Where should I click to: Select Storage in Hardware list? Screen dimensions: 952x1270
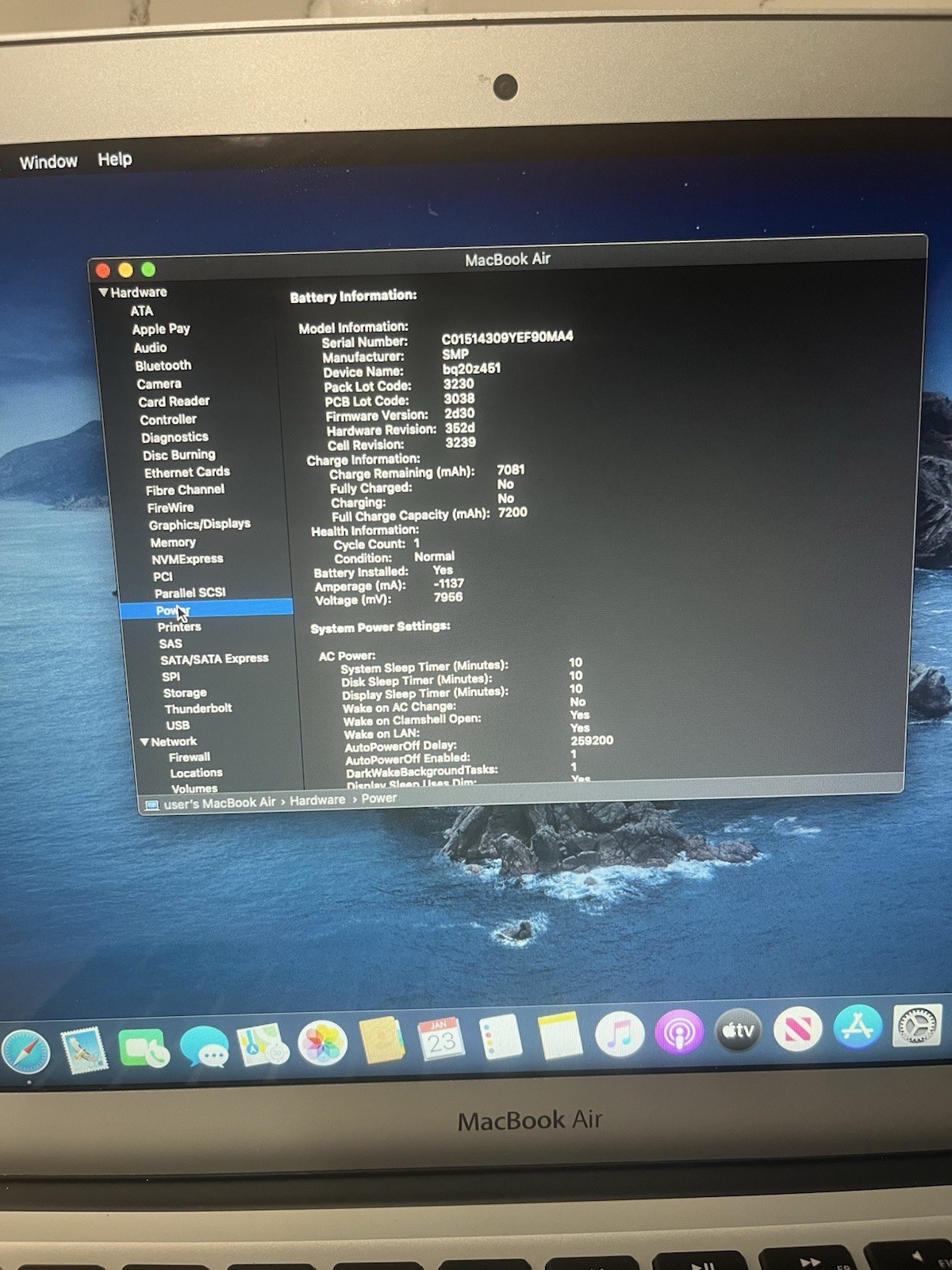(185, 693)
